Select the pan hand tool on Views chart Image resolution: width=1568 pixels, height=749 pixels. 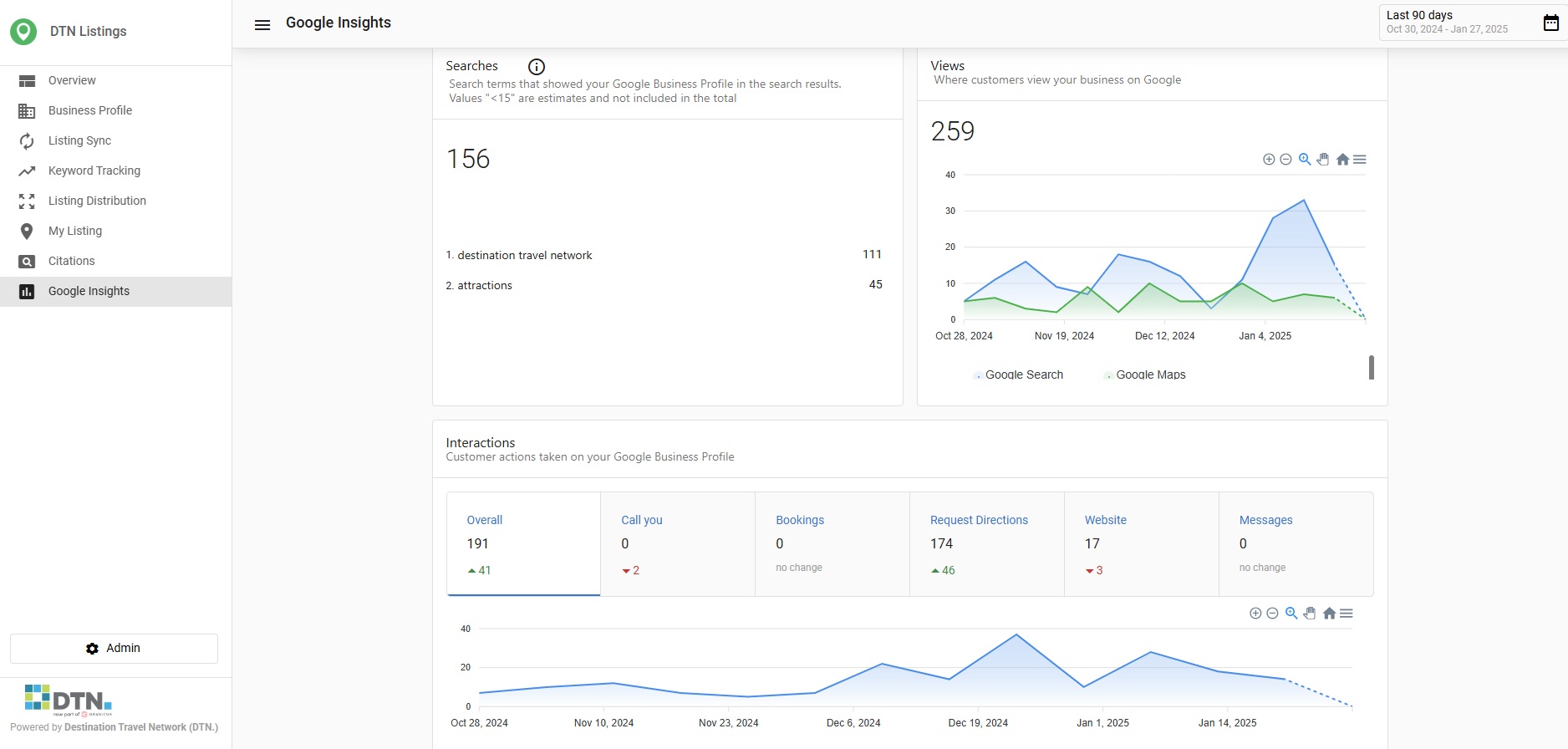coord(1323,159)
